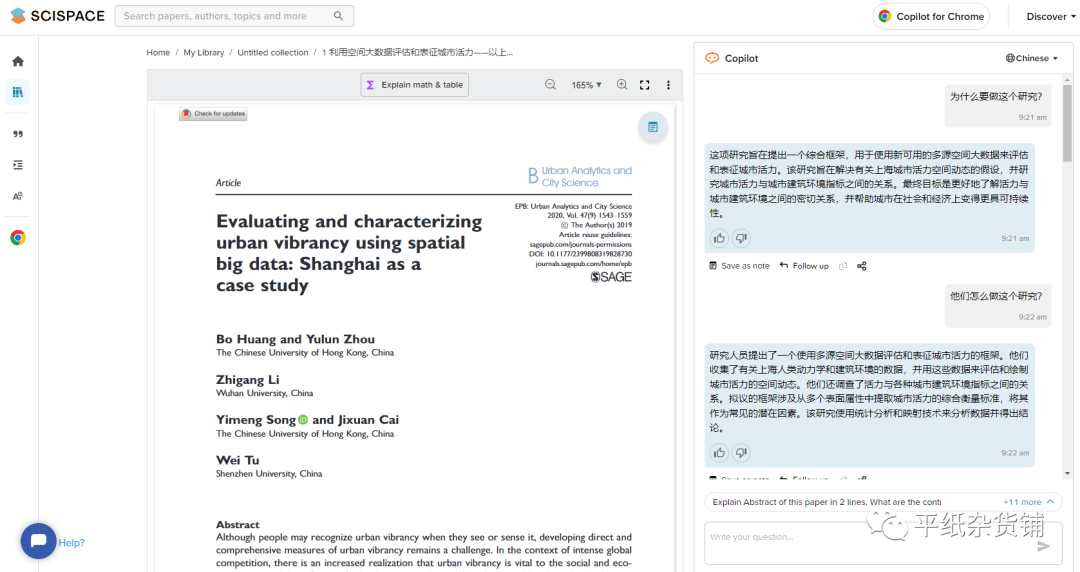Click the Copilot for Chrome button
The image size is (1080, 572).
coord(931,16)
